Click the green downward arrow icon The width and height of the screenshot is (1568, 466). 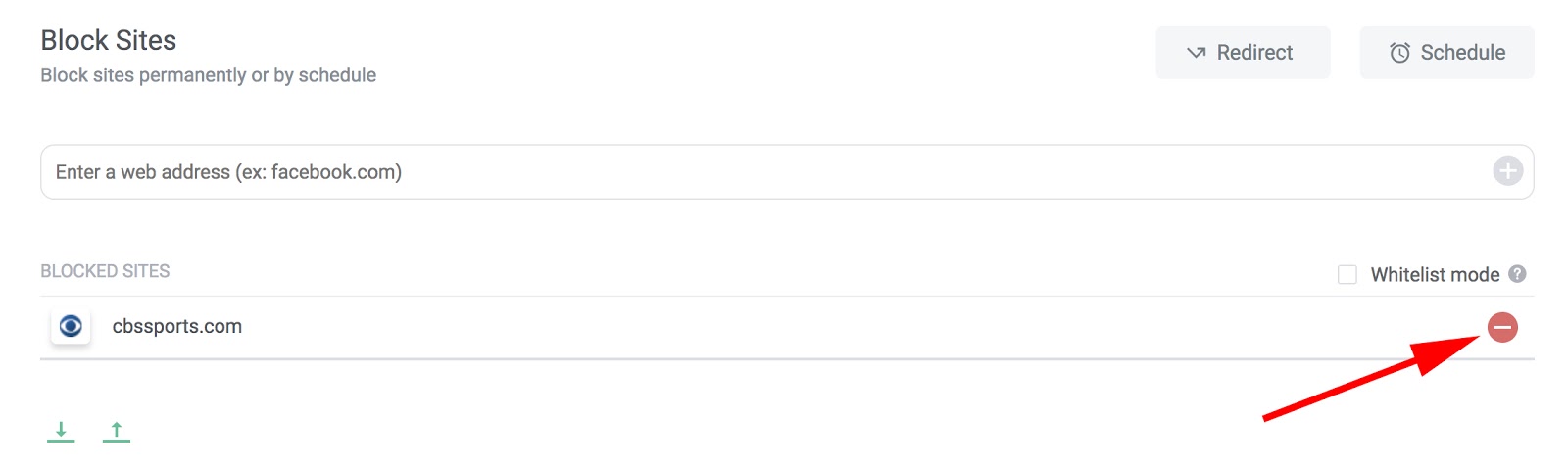tap(61, 430)
